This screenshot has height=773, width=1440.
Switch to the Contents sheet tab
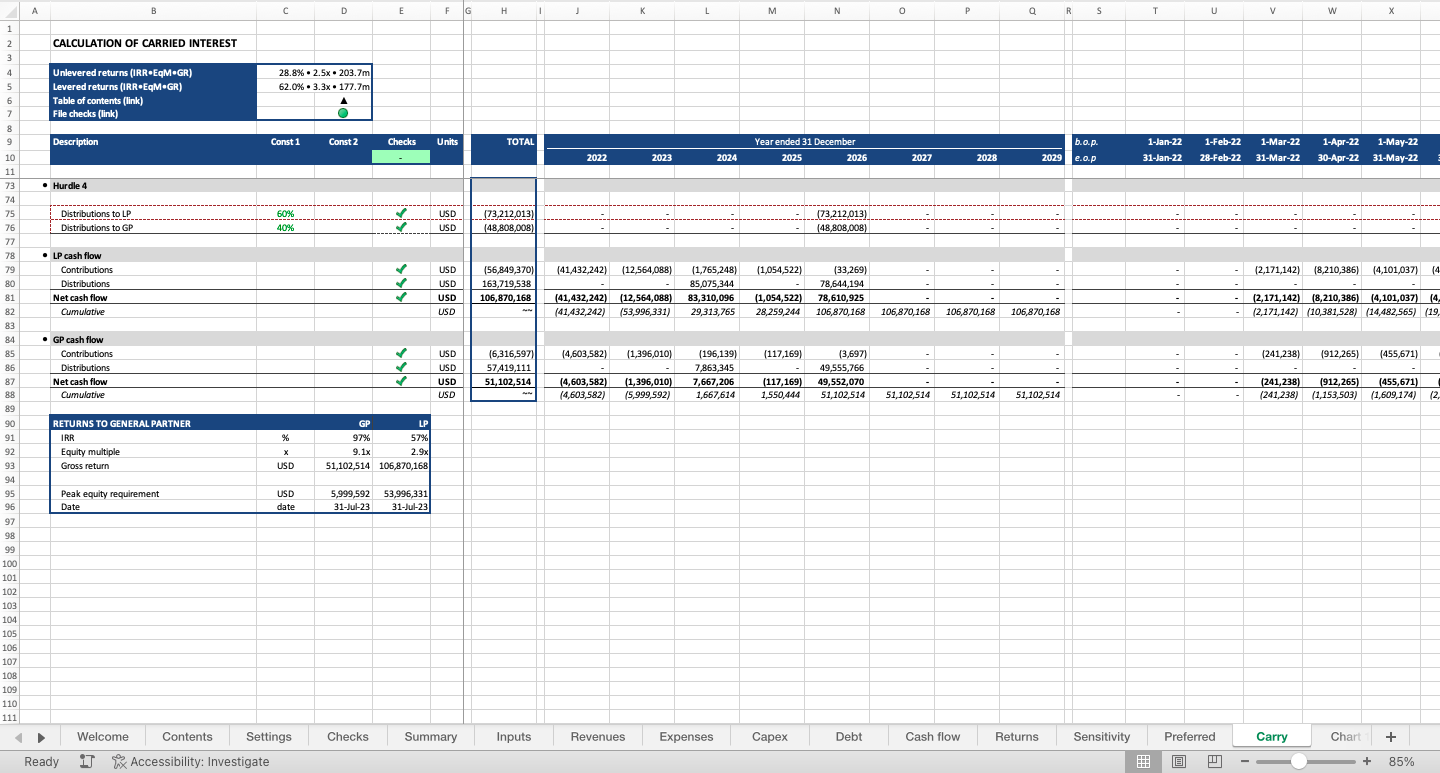(x=187, y=736)
